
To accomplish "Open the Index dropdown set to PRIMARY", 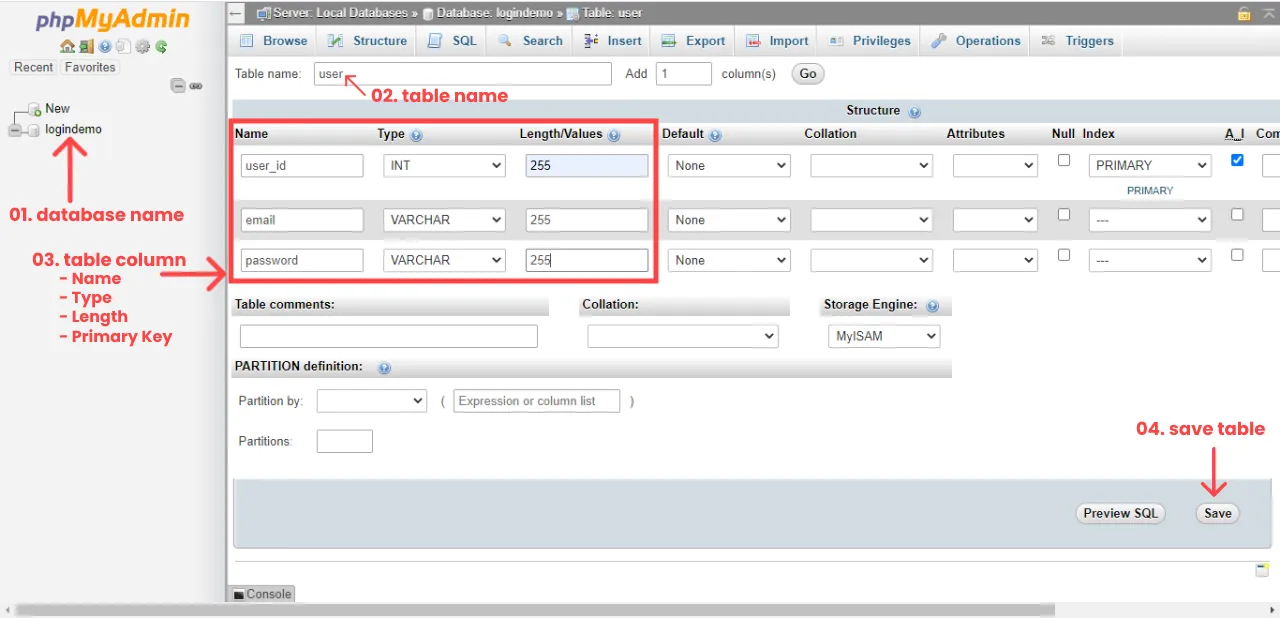I will [x=1149, y=164].
